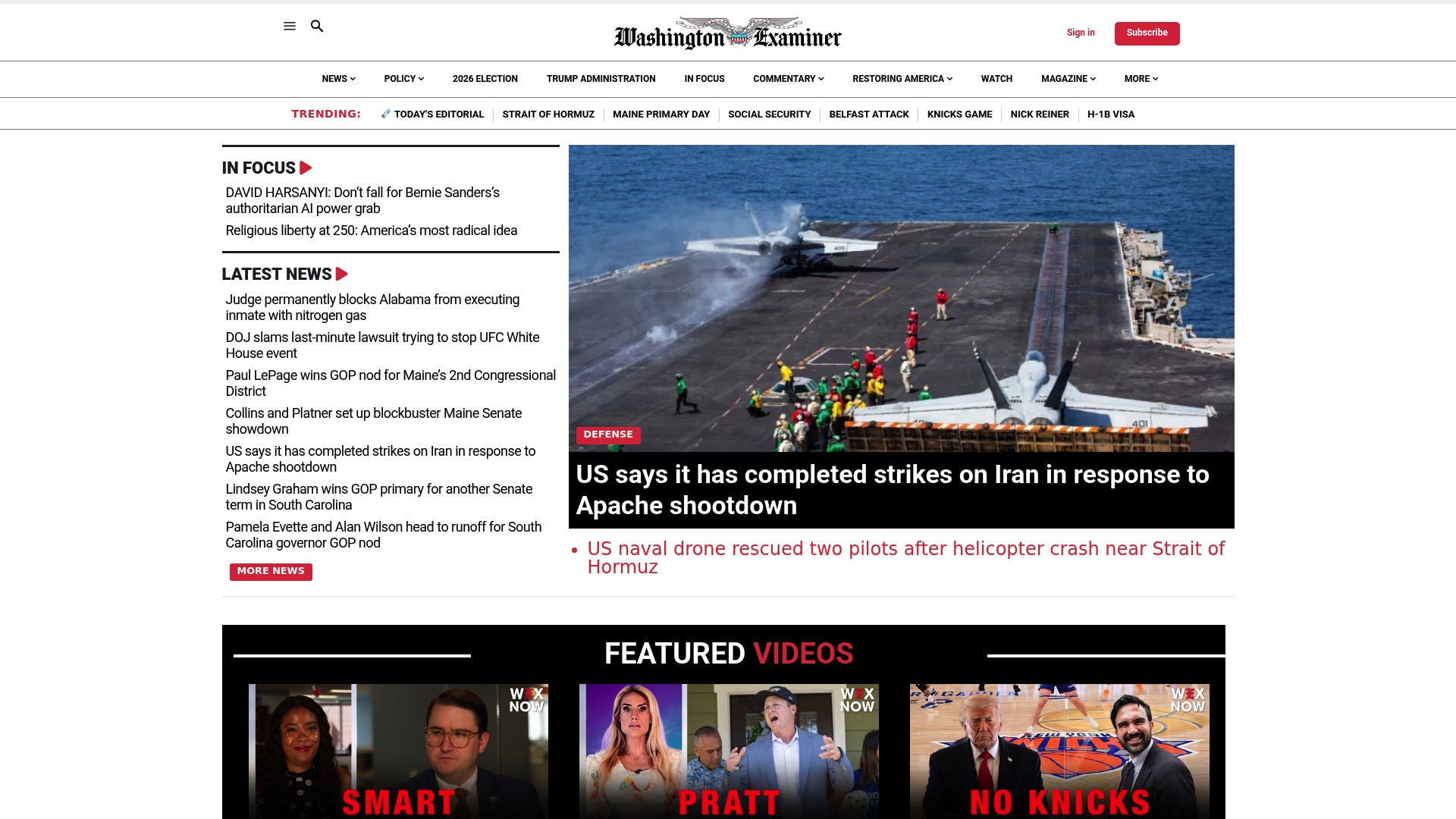Image resolution: width=1456 pixels, height=819 pixels.
Task: Read David Harsanyi Bernie Sanders AI article
Action: [362, 200]
